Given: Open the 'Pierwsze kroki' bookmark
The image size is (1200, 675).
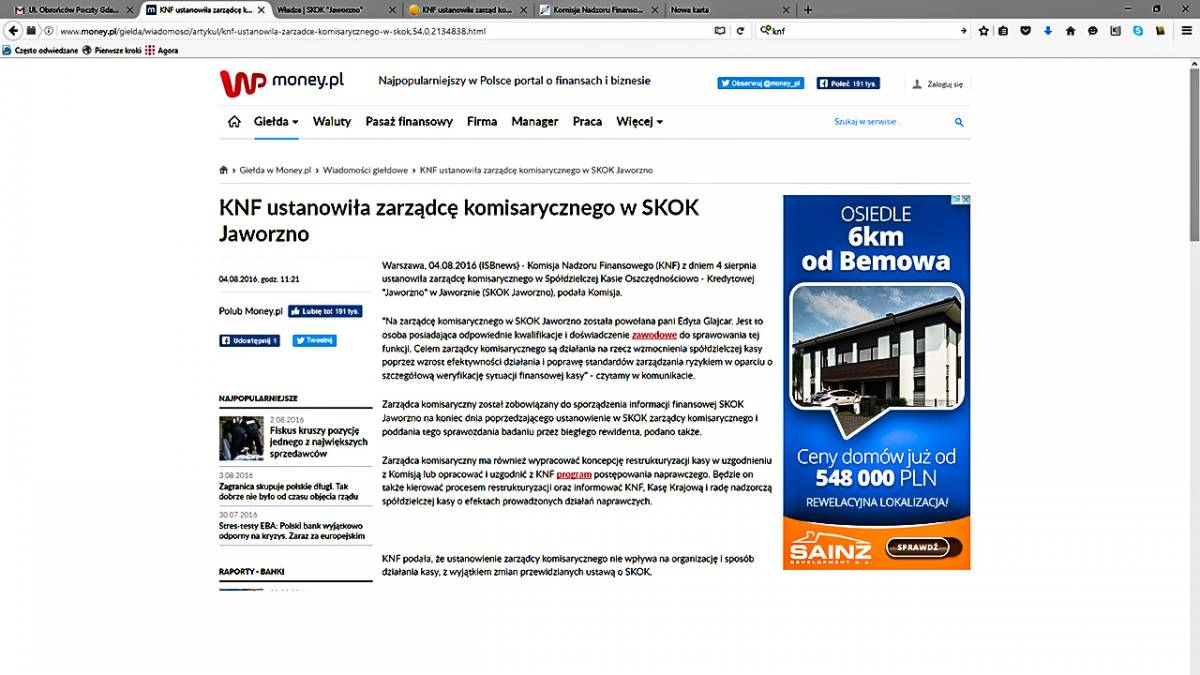Looking at the screenshot, I should coord(113,50).
